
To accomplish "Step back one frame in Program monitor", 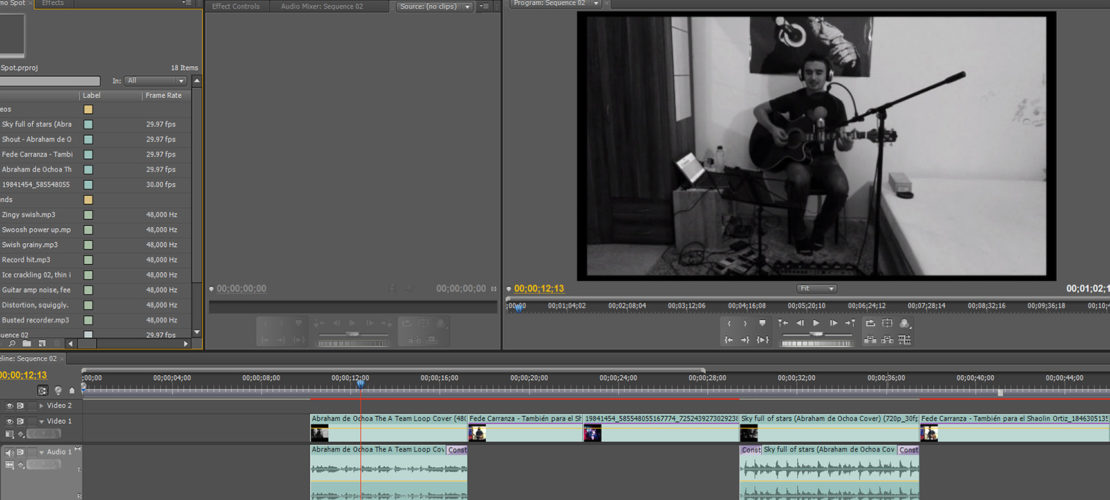I will [x=799, y=323].
